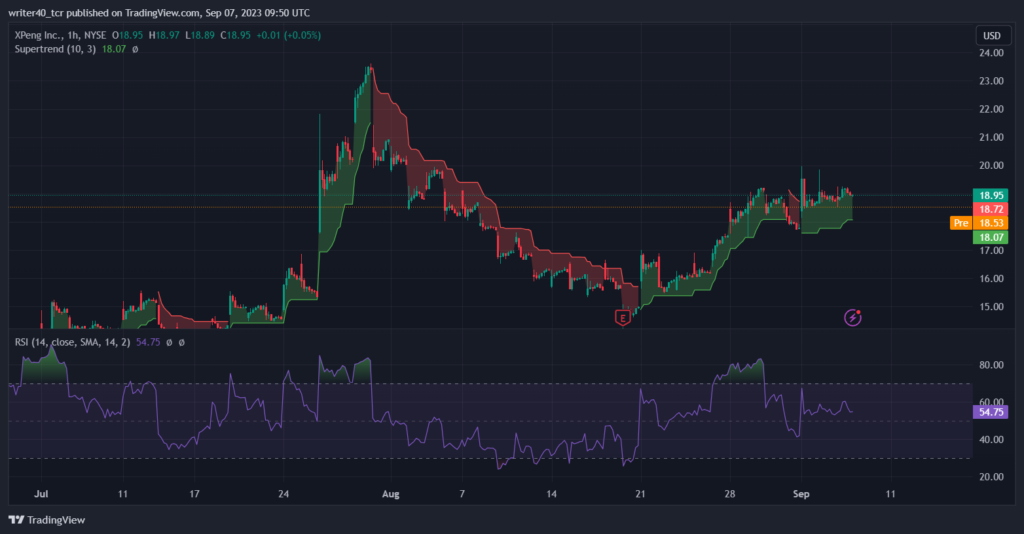Click the TradingView logo
This screenshot has width=1024, height=534.
click(x=47, y=520)
